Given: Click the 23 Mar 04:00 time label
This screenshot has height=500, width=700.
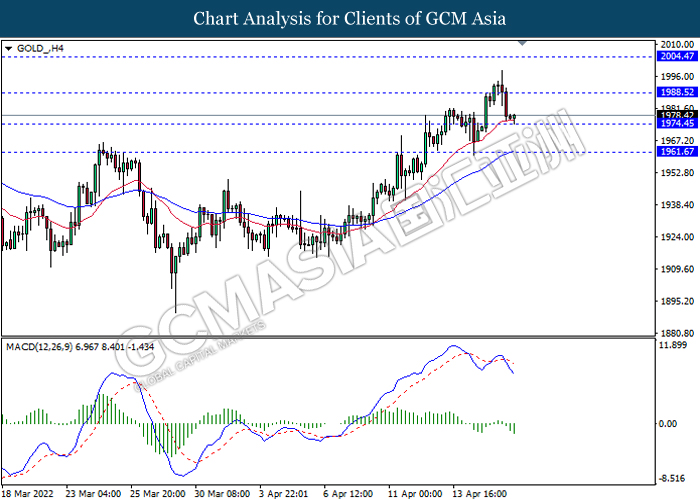Looking at the screenshot, I should 93,494.
